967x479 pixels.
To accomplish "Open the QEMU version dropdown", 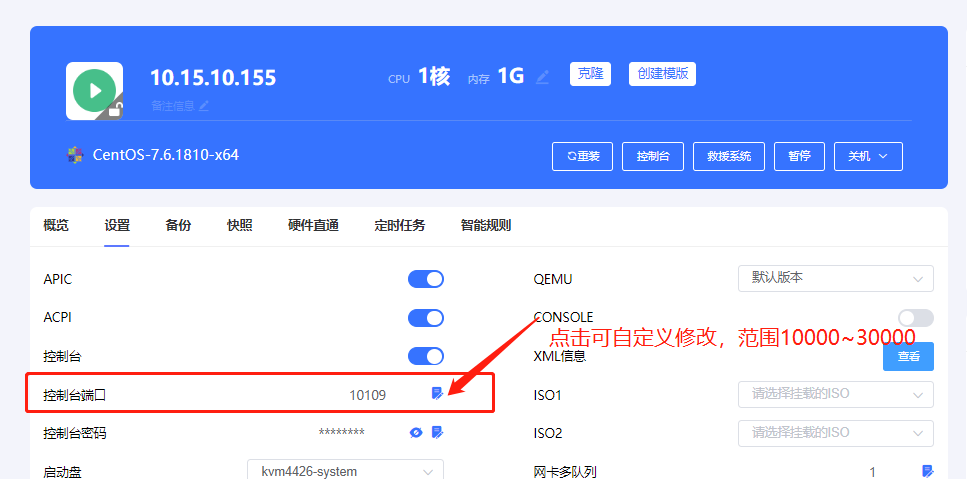I will pyautogui.click(x=836, y=279).
